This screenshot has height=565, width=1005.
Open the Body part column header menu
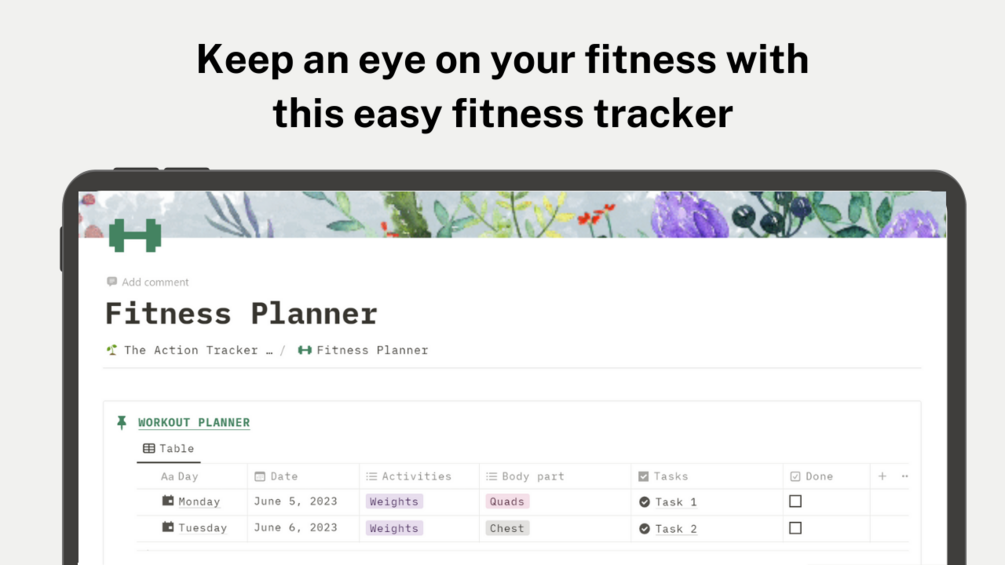pos(532,477)
